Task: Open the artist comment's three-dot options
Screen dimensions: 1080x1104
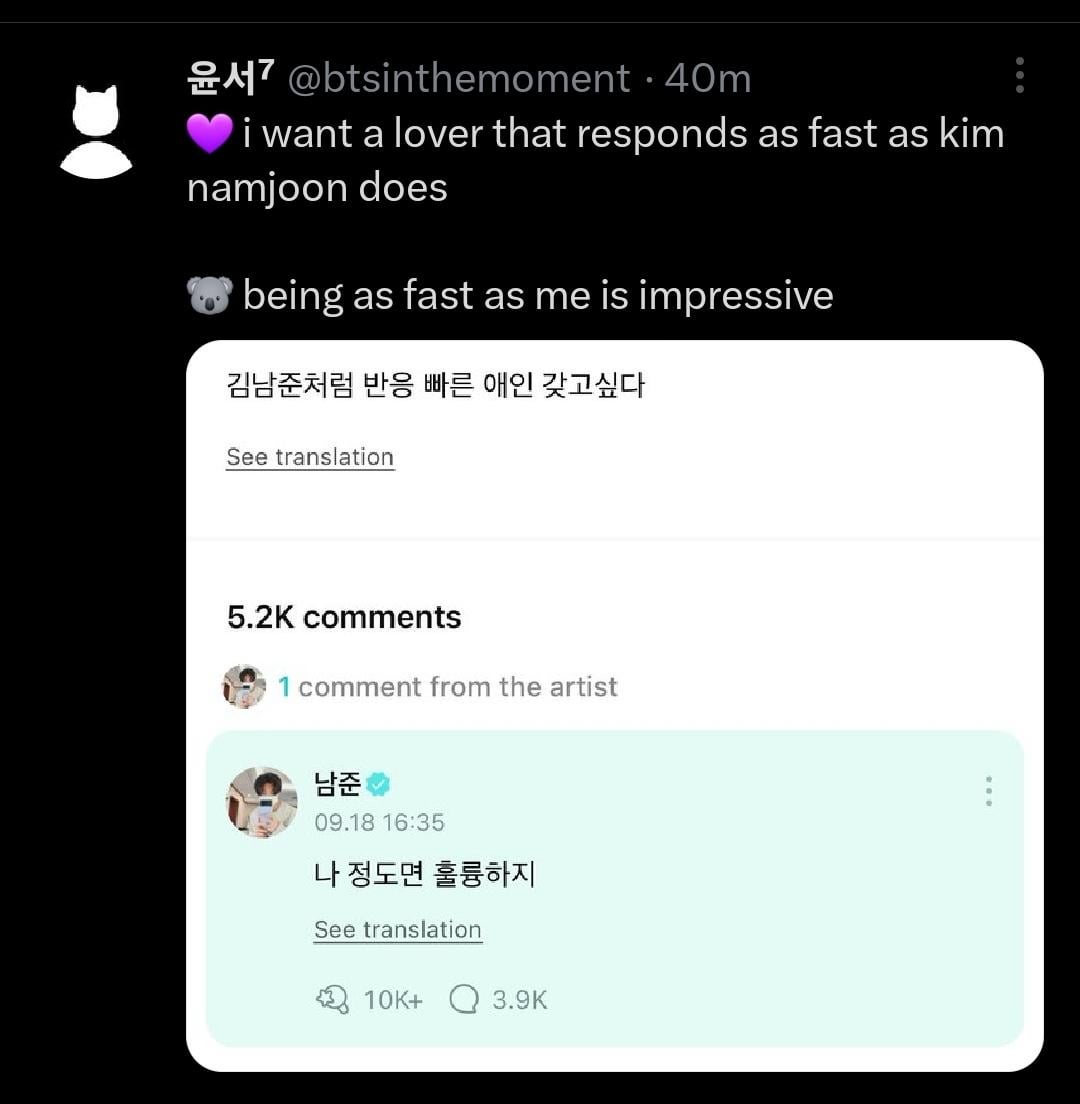Action: tap(988, 791)
